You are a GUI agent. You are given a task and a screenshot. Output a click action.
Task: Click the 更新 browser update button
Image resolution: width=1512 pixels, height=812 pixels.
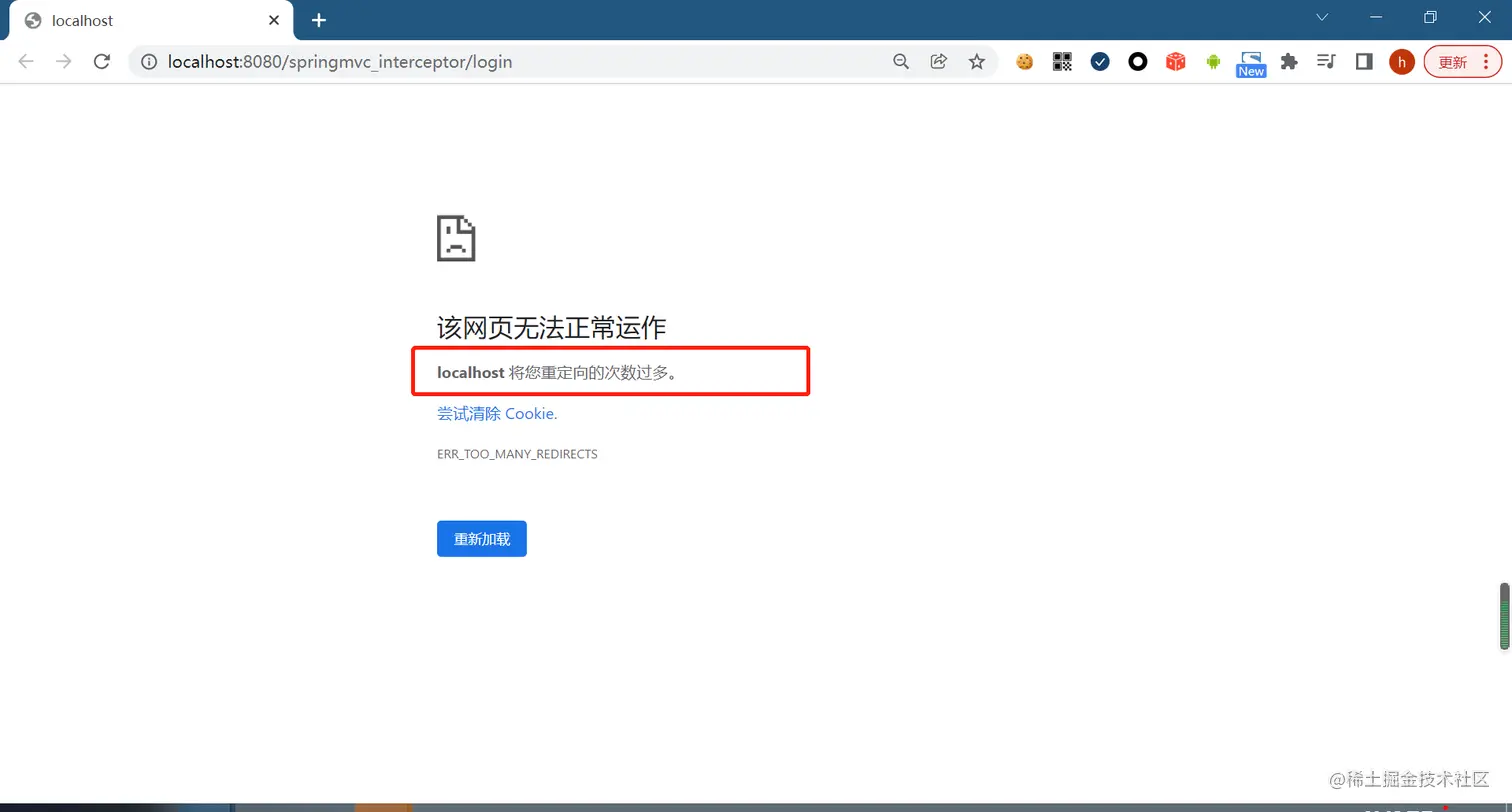pos(1463,62)
